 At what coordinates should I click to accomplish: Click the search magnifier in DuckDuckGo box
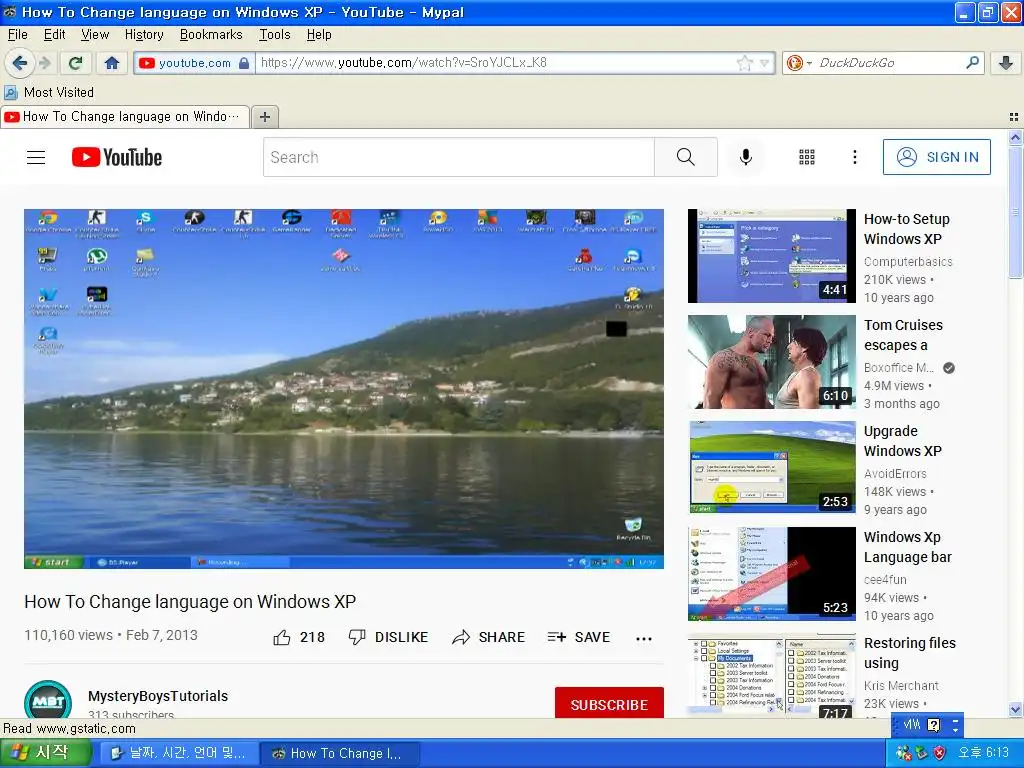tap(972, 63)
